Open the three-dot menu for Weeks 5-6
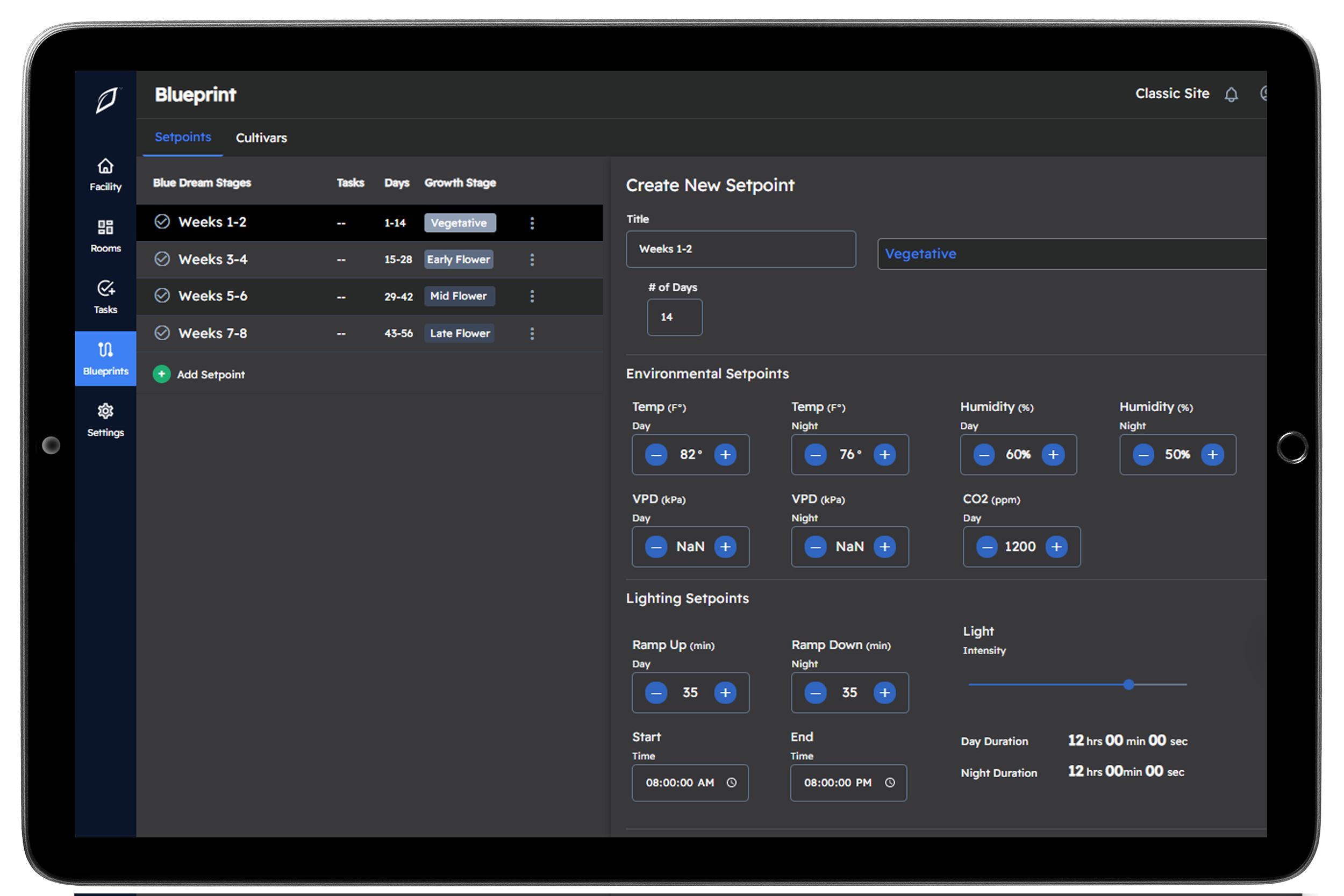This screenshot has width=1344, height=896. tap(532, 296)
